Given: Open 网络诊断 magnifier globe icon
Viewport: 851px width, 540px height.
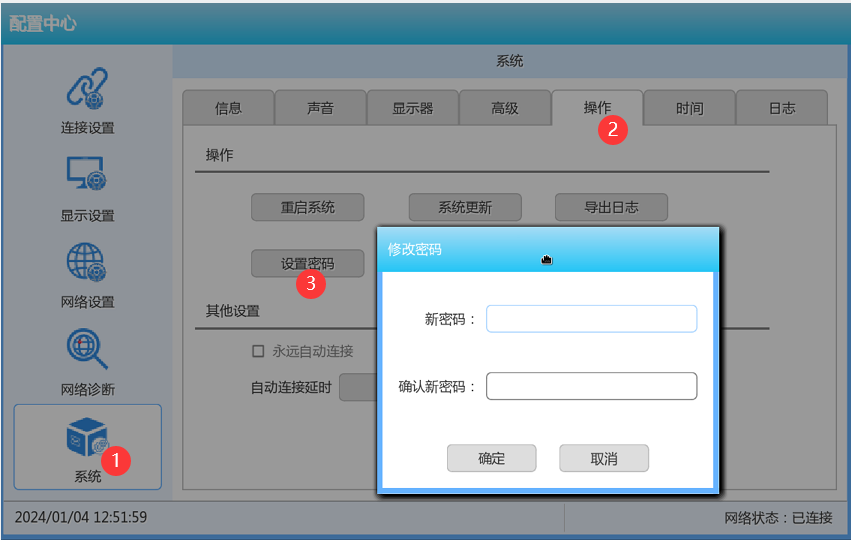Looking at the screenshot, I should click(x=87, y=349).
